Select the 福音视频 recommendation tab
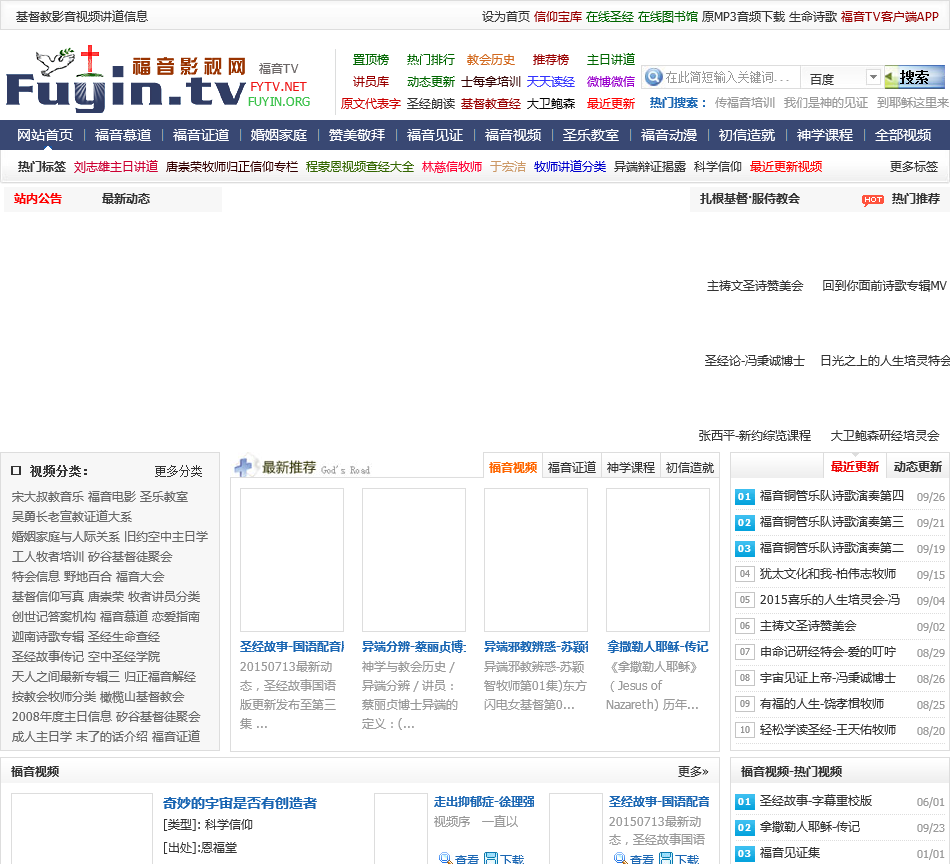The height and width of the screenshot is (864, 950). [513, 467]
